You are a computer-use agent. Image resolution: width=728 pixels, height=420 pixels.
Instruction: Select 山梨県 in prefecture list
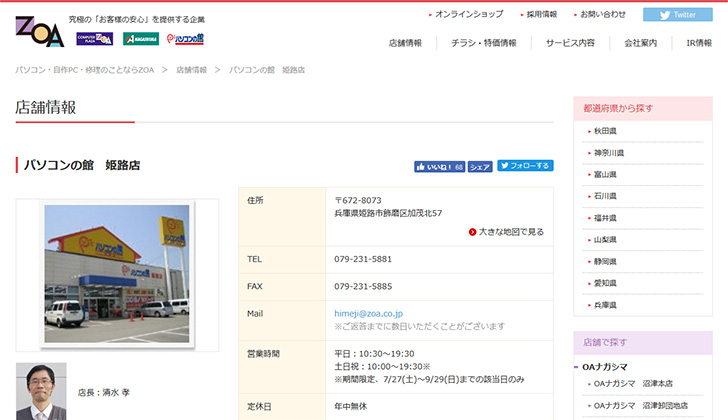pyautogui.click(x=605, y=240)
